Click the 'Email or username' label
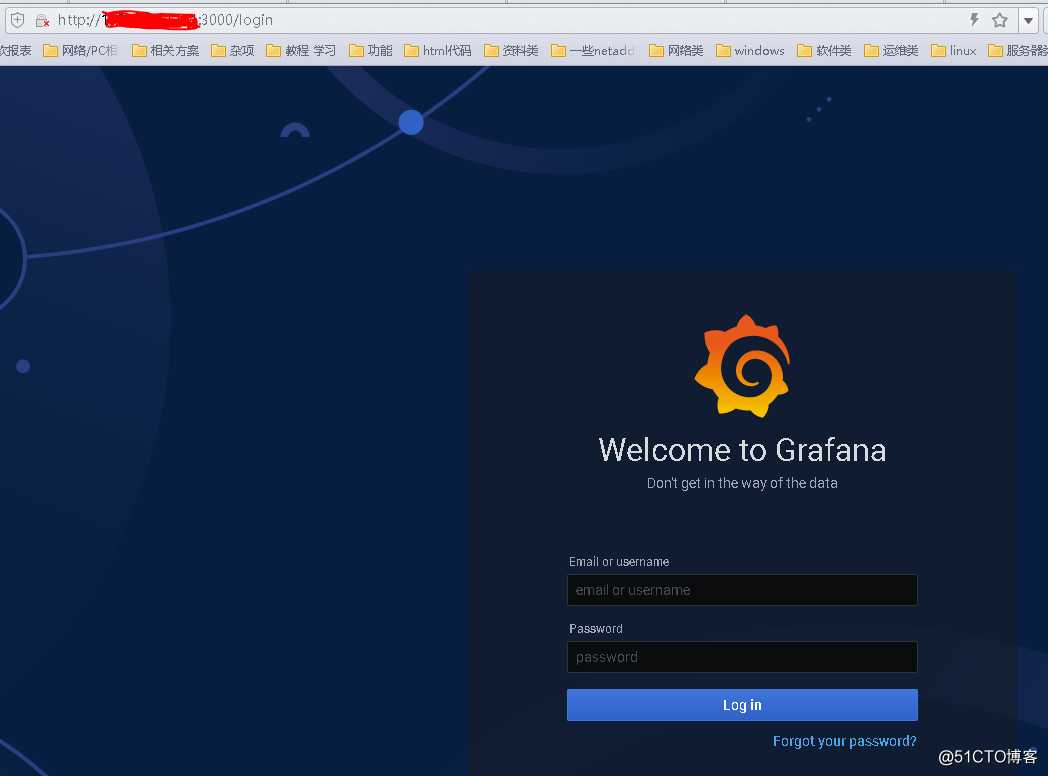 [619, 561]
